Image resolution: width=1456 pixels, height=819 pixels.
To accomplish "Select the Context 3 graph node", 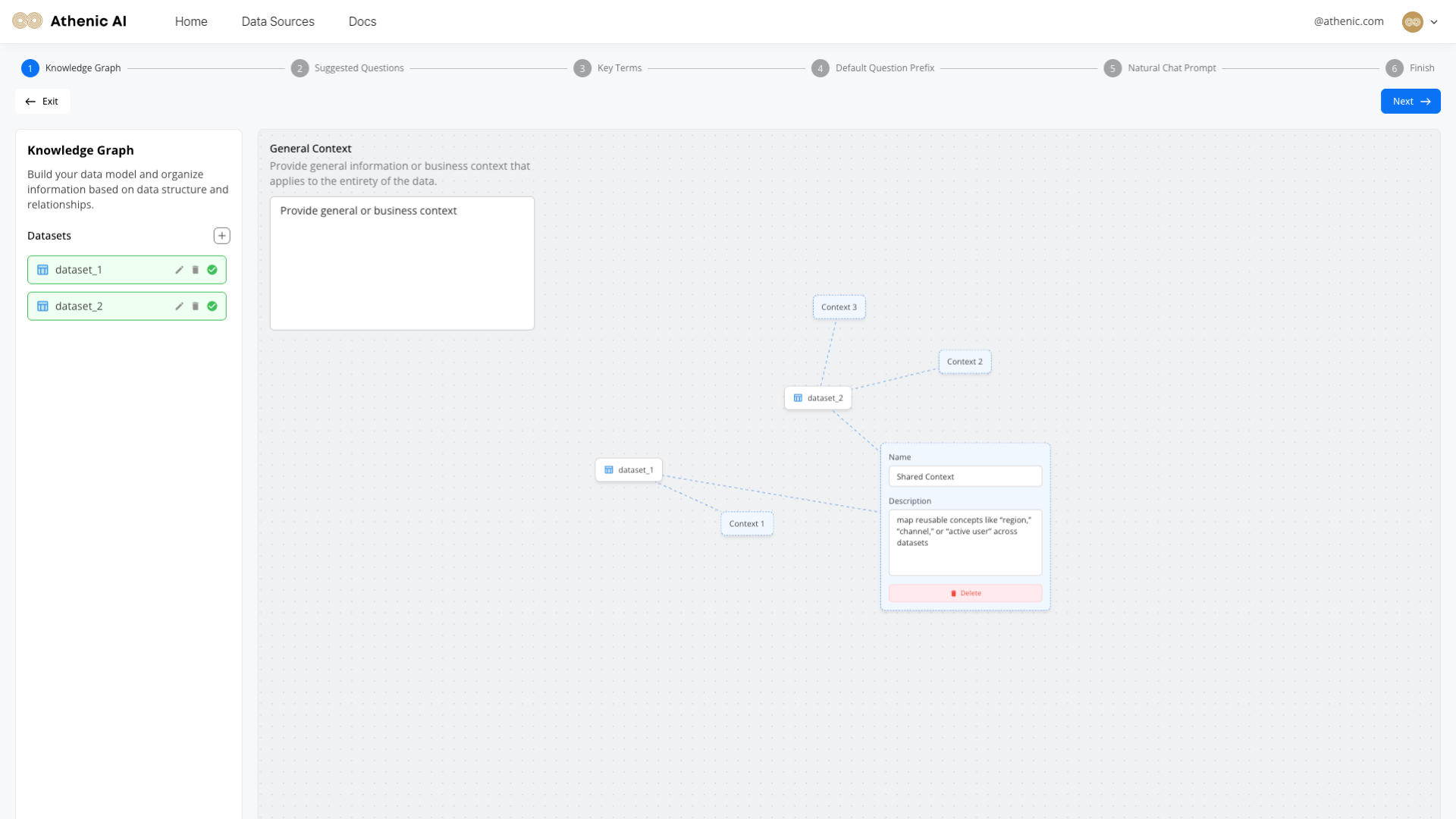I will 839,307.
